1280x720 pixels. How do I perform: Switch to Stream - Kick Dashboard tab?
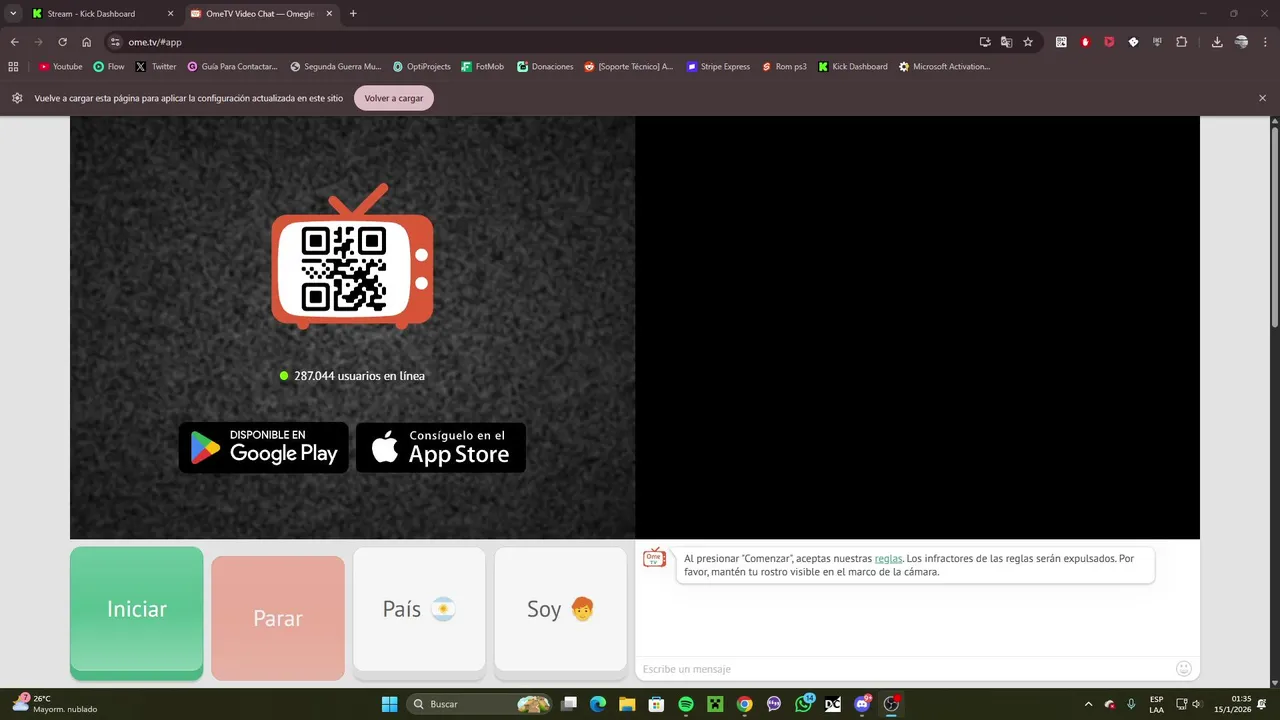[100, 14]
